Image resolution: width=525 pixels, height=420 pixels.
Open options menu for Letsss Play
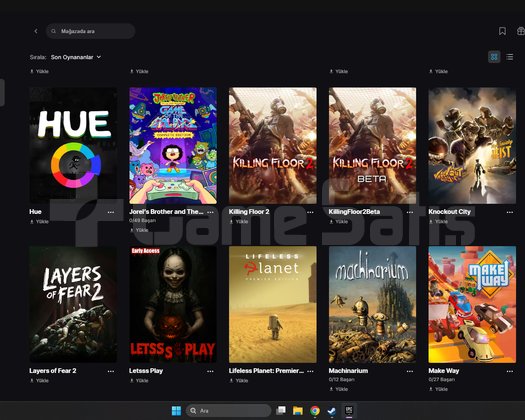click(x=210, y=371)
